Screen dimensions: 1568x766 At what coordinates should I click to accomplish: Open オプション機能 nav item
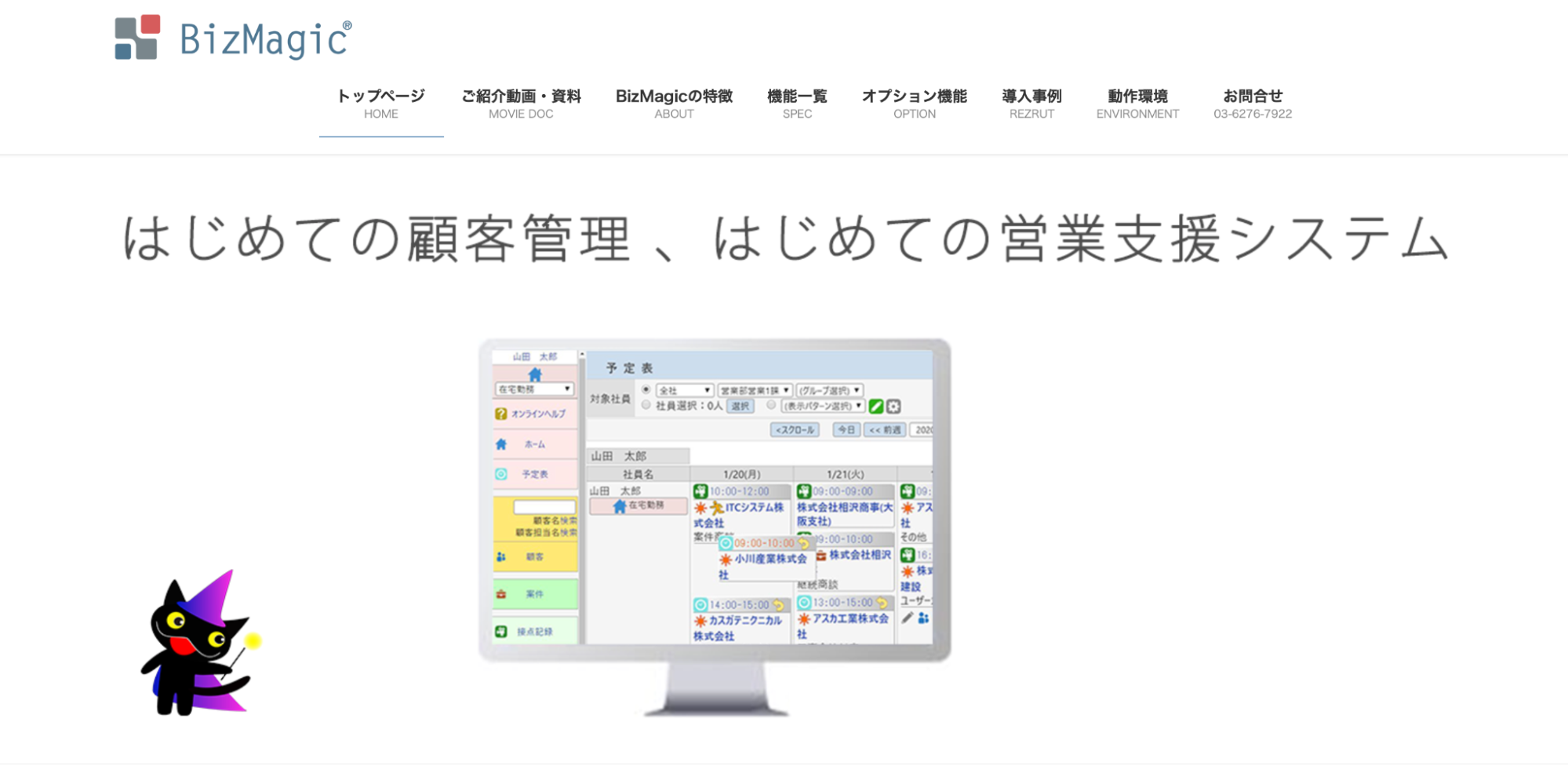915,104
